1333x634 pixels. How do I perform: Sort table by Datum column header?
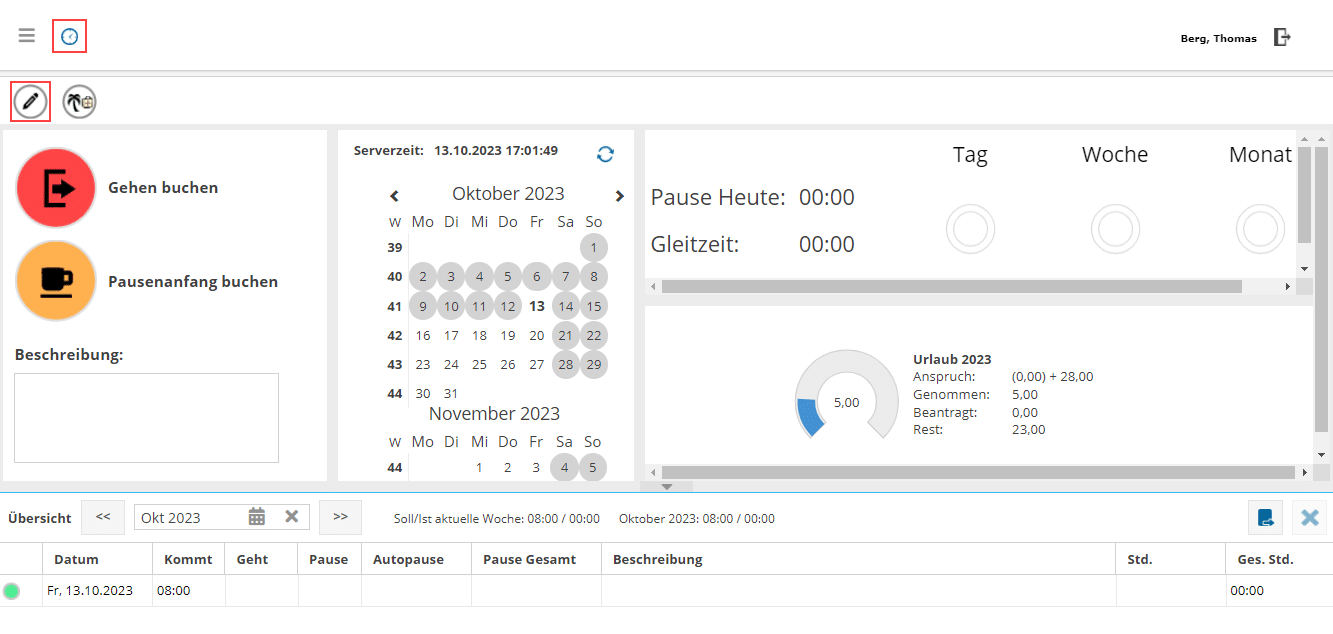76,559
